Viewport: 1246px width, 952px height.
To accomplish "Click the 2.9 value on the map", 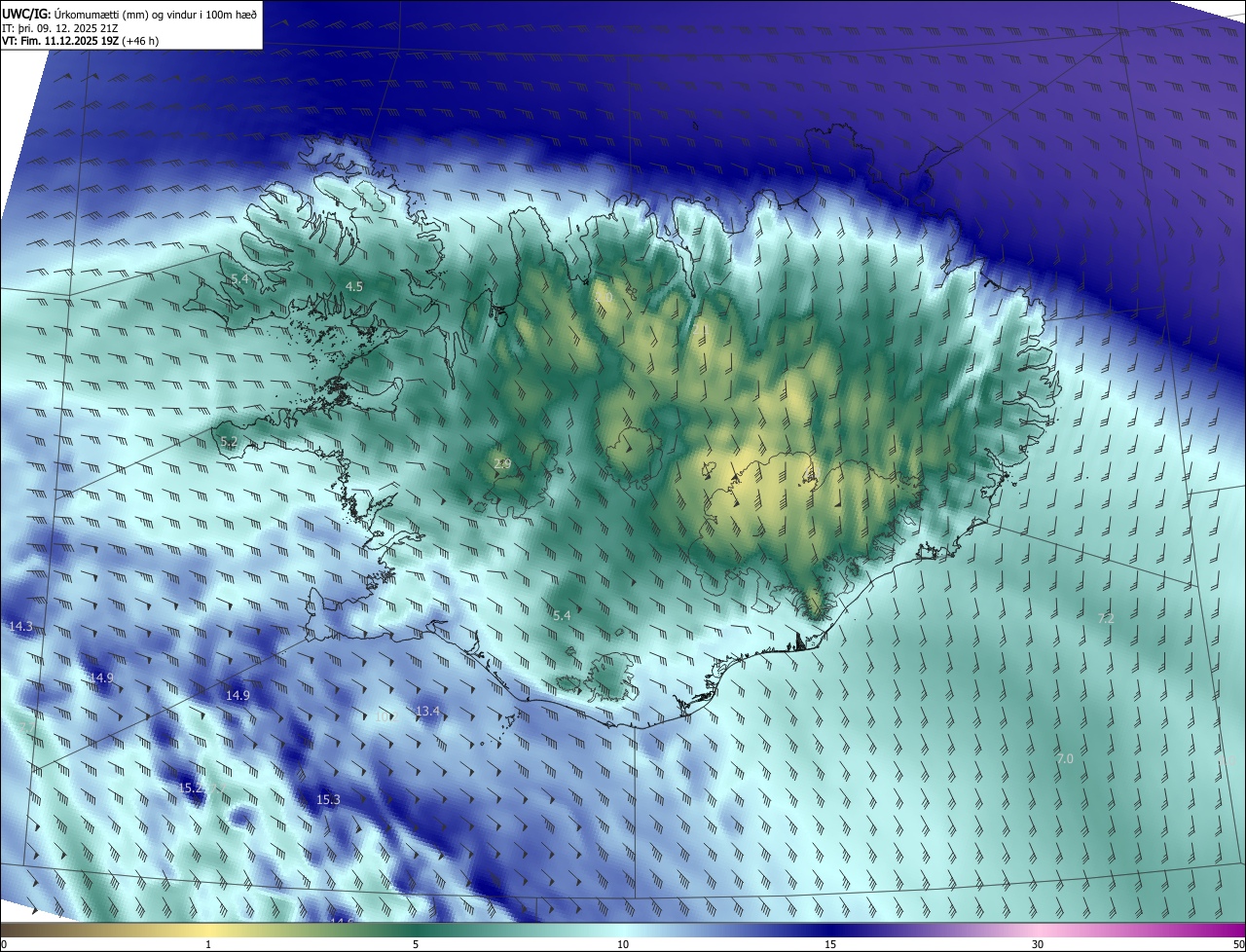I will coord(502,464).
